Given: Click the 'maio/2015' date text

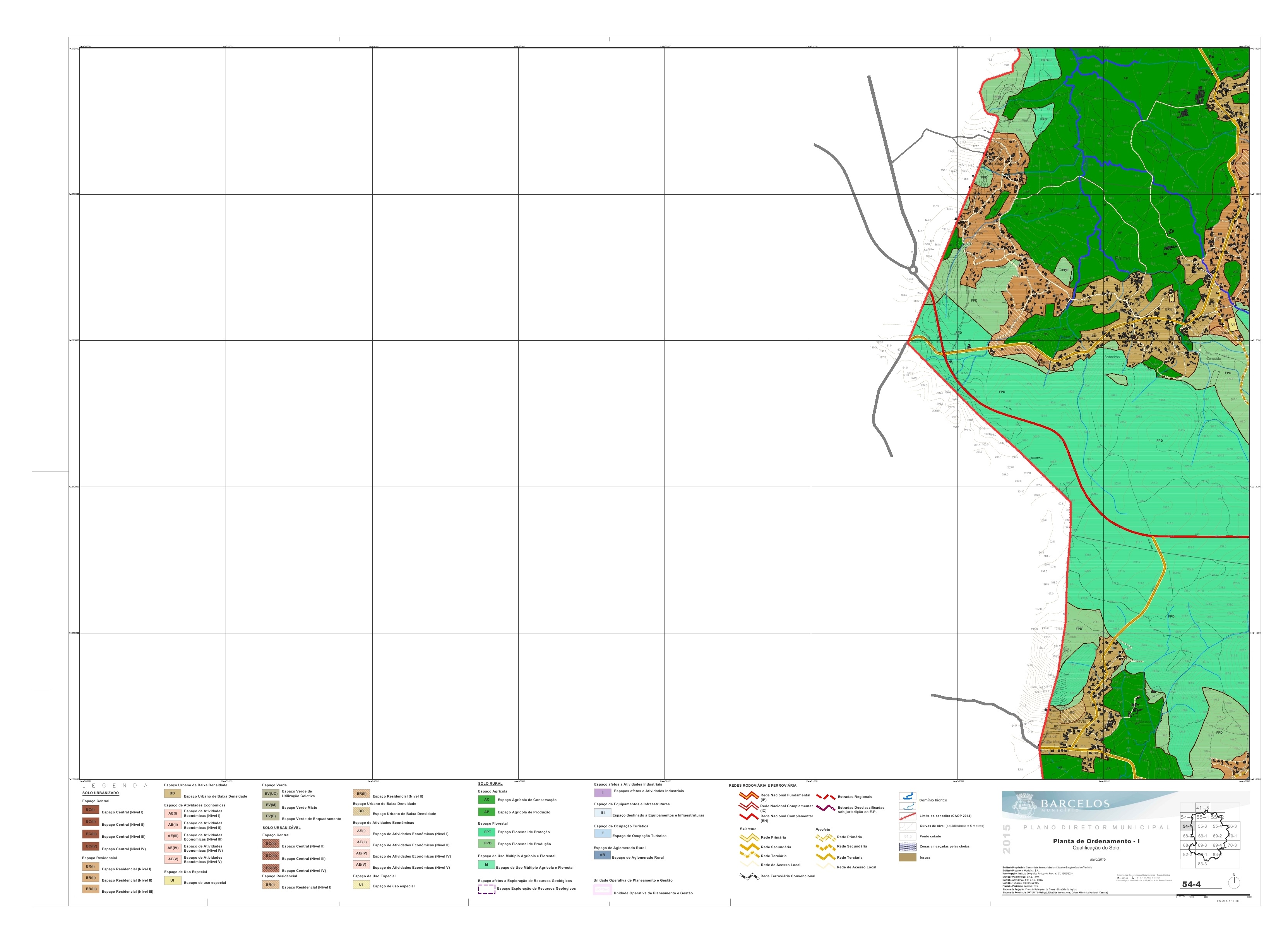Looking at the screenshot, I should pos(1098,859).
